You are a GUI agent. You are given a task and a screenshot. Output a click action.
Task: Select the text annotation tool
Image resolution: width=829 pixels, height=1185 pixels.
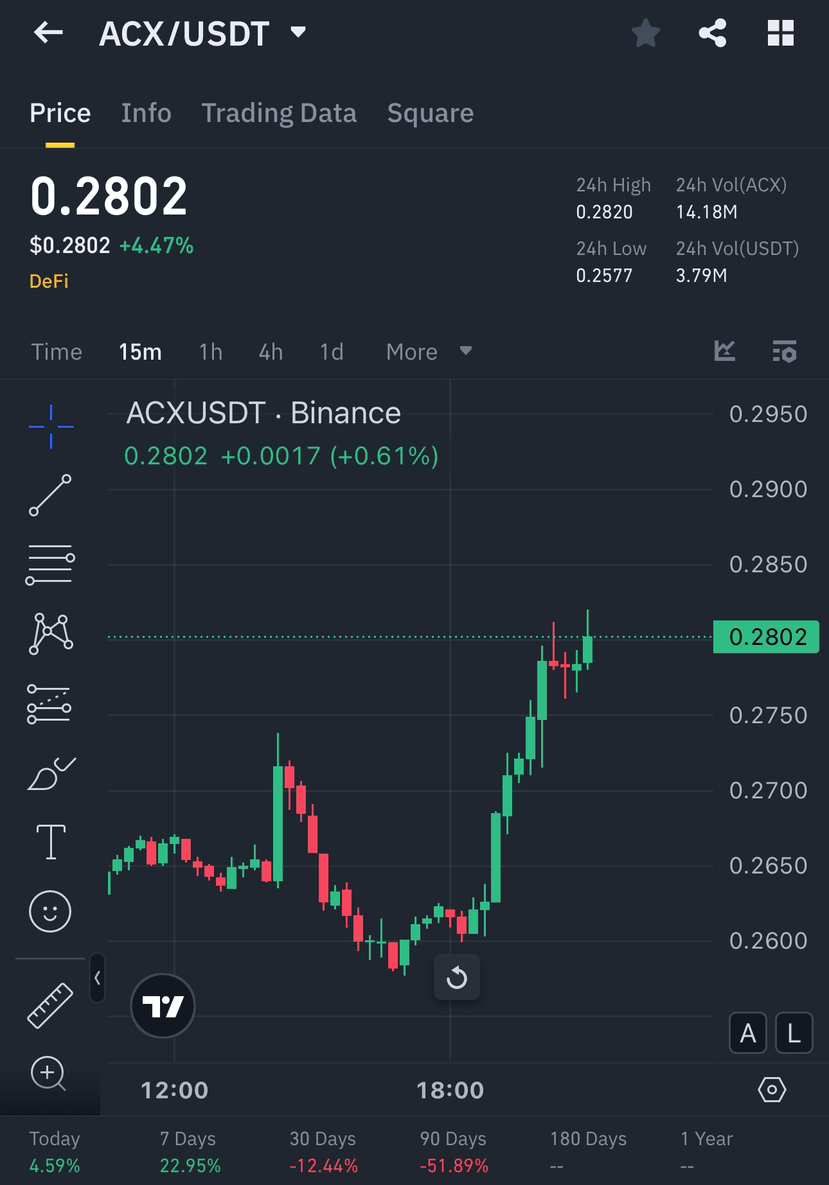coord(49,841)
